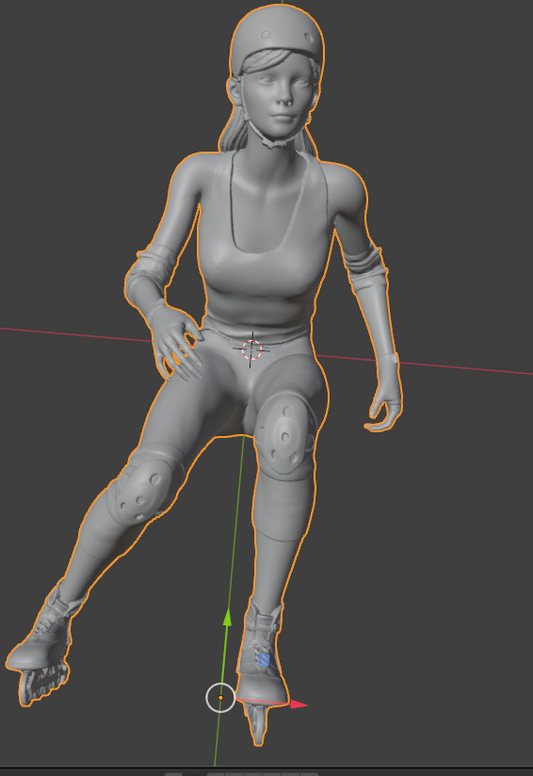Click the inline skate on the extended leg
Image resolution: width=533 pixels, height=776 pixels.
pyautogui.click(x=42, y=652)
